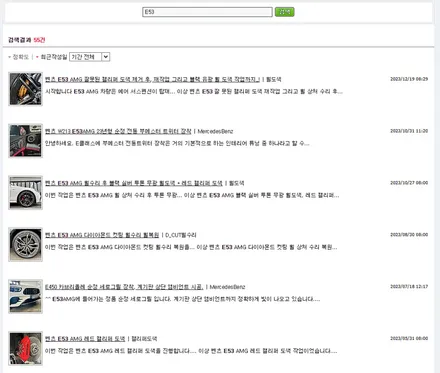Open result title dated 2023/10/27
Viewport: 440px width, 373px height.
134,183
